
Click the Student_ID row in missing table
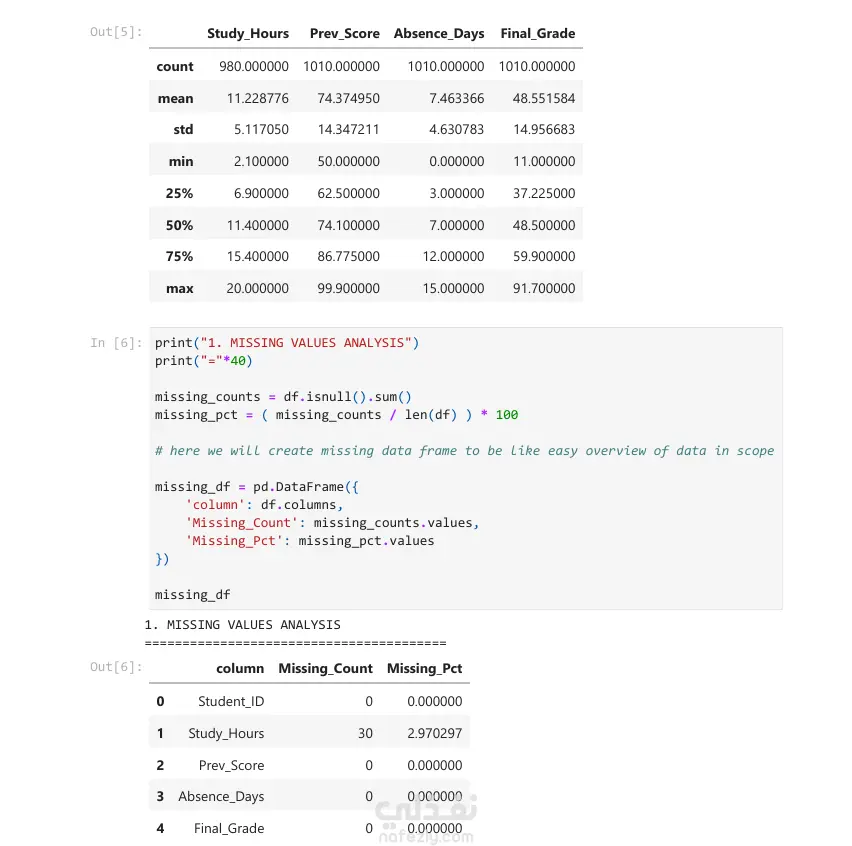309,701
